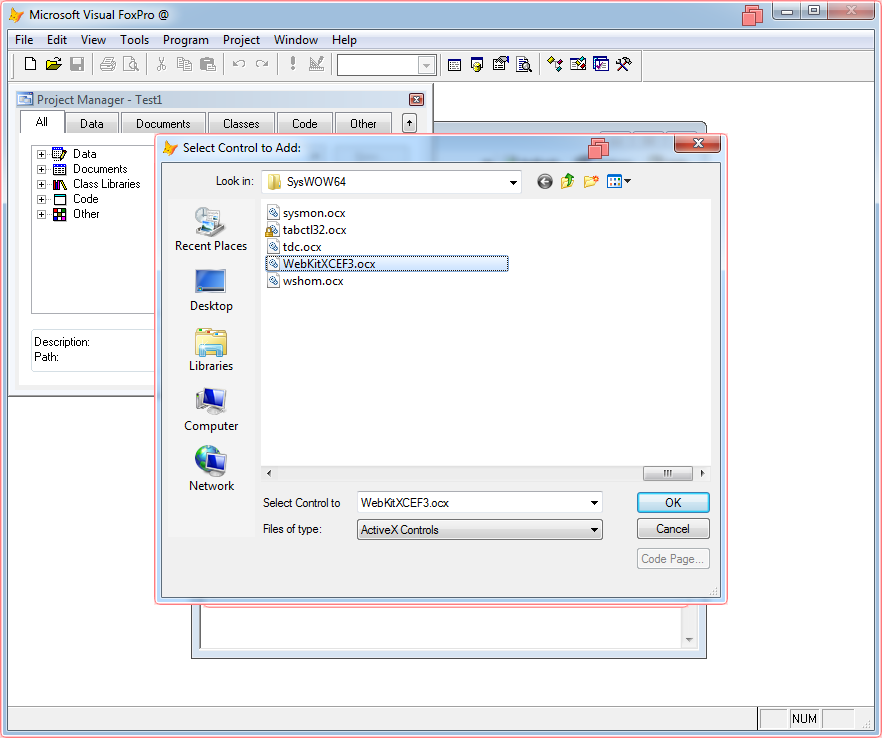Viewport: 882px width, 738px height.
Task: Expand the Class Libraries tree node
Action: pos(41,184)
